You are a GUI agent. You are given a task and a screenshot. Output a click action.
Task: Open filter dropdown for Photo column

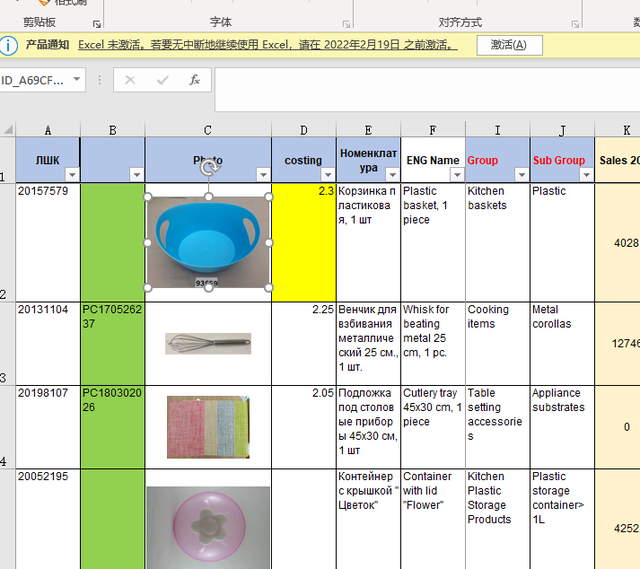point(263,175)
